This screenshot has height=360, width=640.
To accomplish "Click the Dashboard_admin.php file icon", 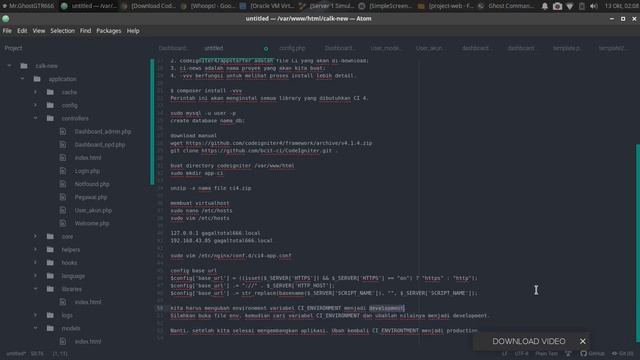I will click(x=63, y=131).
